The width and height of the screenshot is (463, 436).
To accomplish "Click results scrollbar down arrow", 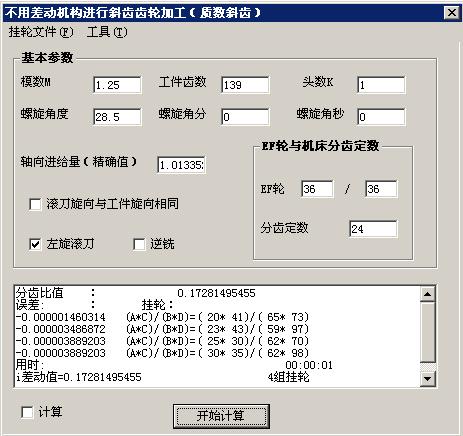I will [427, 378].
